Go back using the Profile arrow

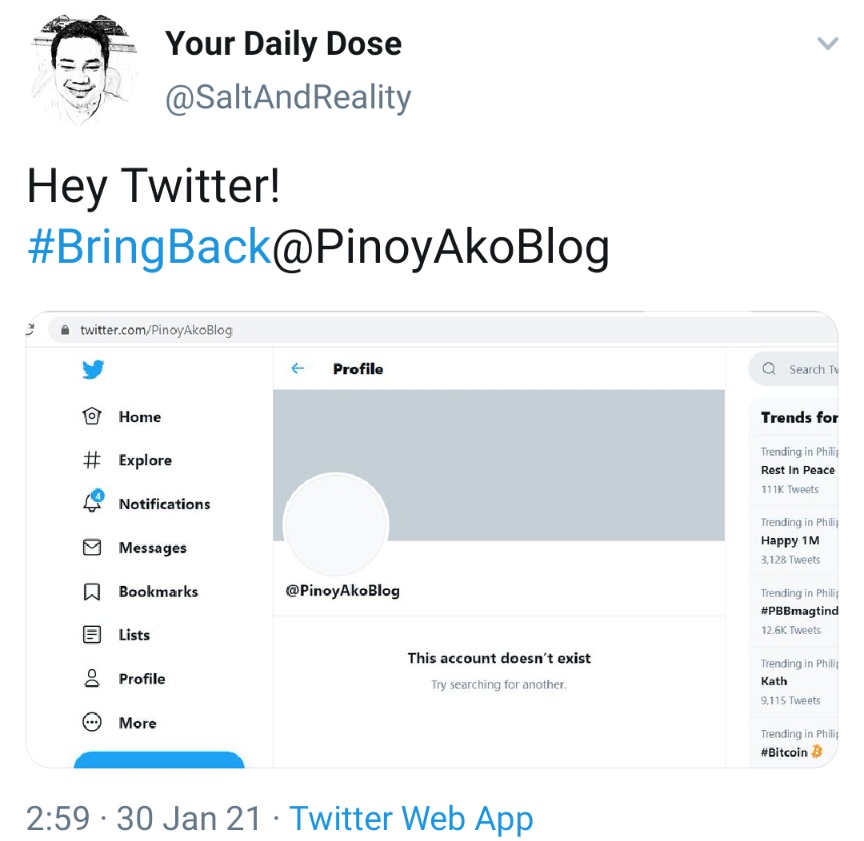tap(297, 369)
